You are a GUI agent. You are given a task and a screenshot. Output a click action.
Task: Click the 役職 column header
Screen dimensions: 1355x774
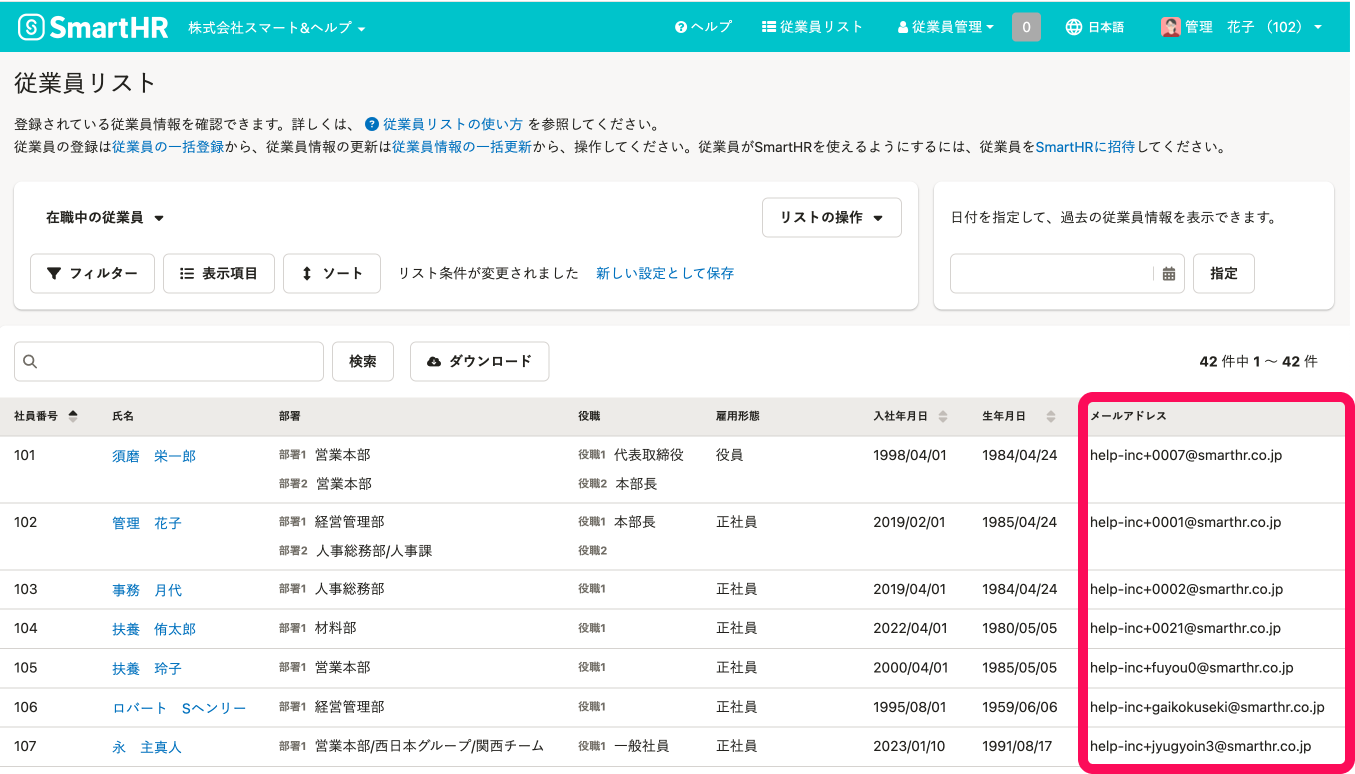tap(589, 416)
